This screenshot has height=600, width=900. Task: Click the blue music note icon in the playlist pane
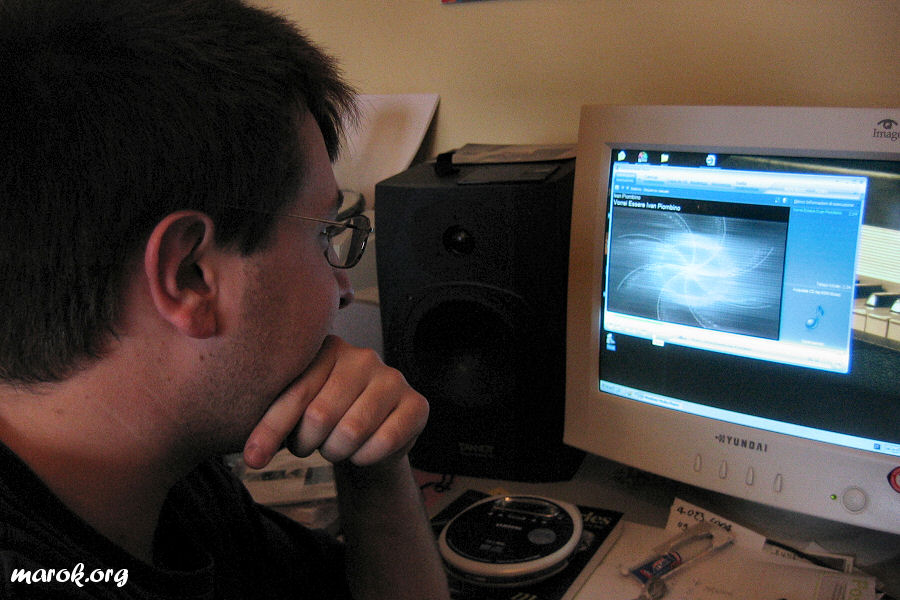click(x=814, y=318)
